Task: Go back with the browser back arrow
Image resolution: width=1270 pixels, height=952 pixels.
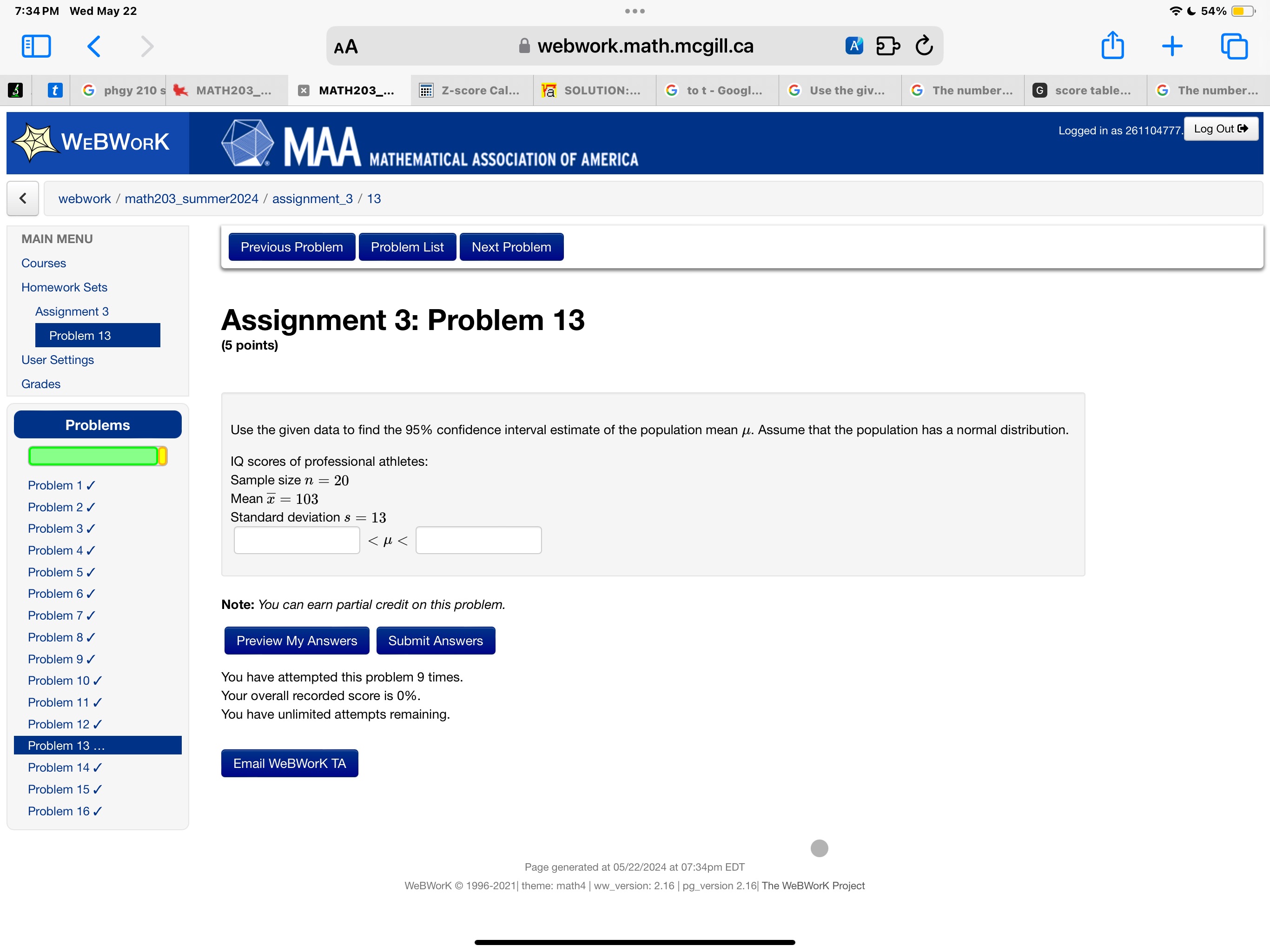Action: click(94, 46)
